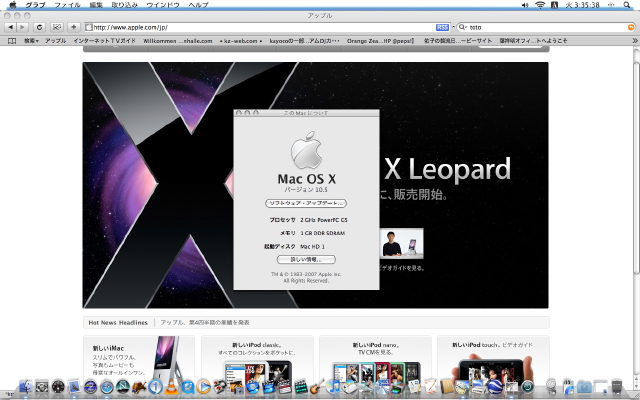Open Spotlight magnifier in menu bar
Screen dimensions: 640x400
[627, 5]
